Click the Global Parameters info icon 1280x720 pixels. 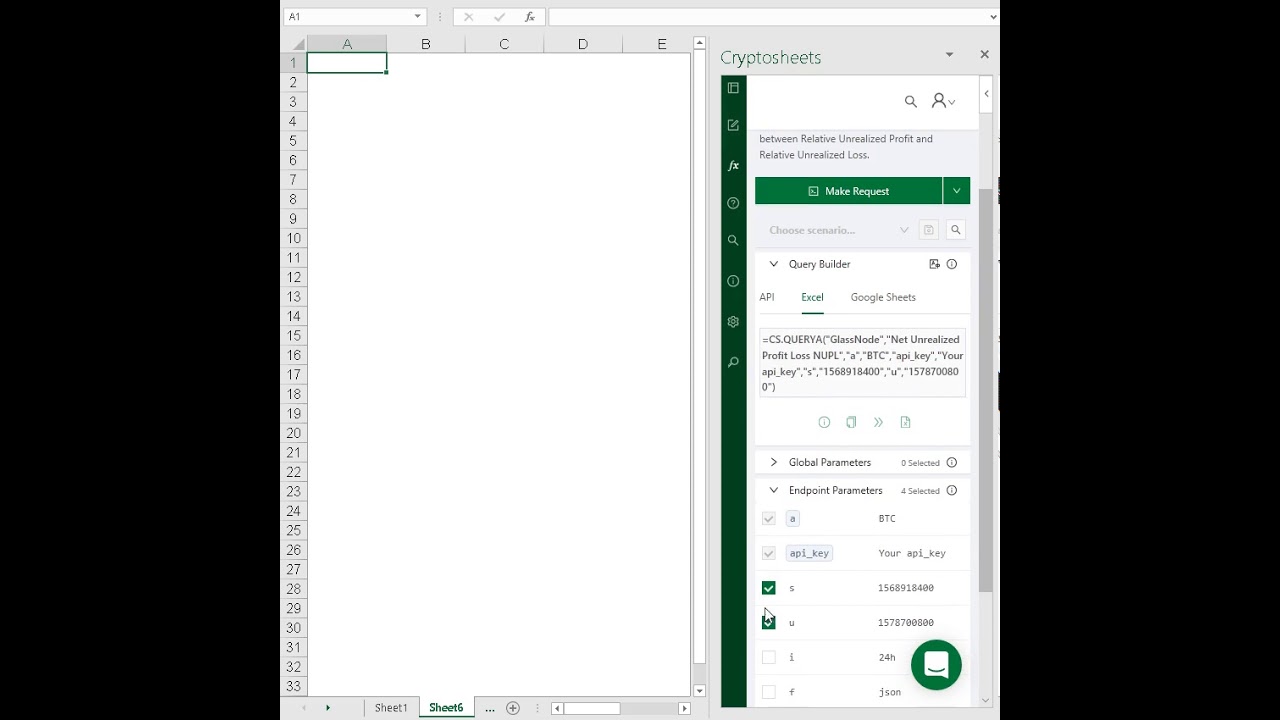tap(952, 463)
